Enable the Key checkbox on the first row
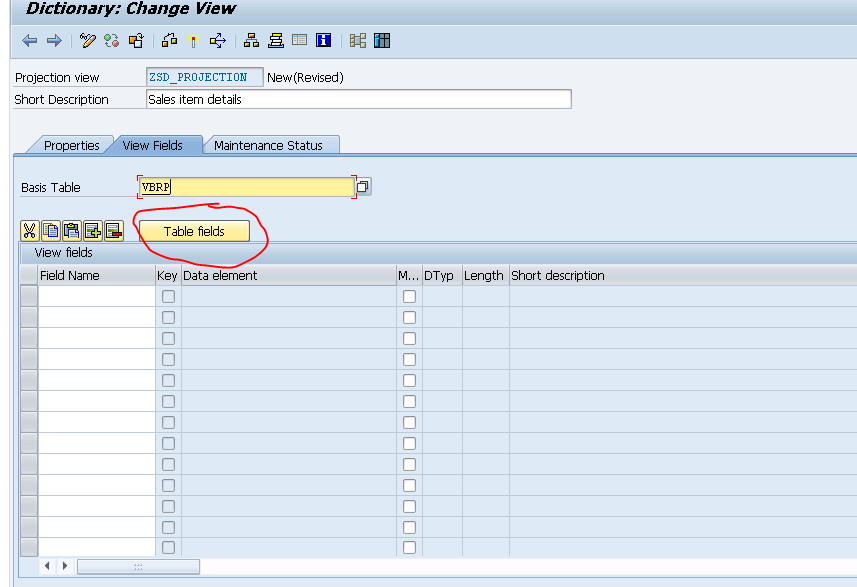Viewport: 857px width, 587px height. pyautogui.click(x=167, y=296)
